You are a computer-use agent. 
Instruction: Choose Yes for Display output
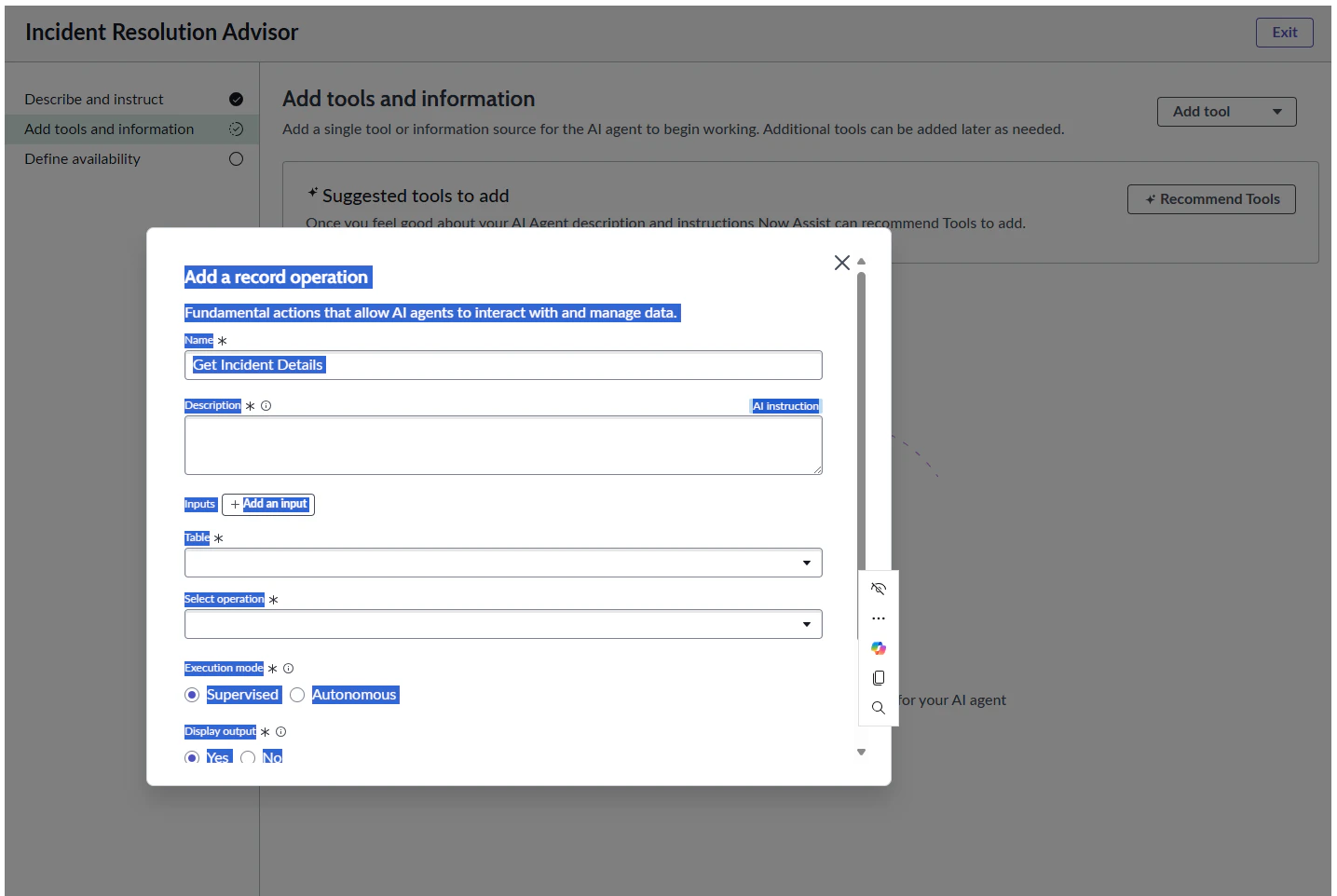(x=192, y=757)
